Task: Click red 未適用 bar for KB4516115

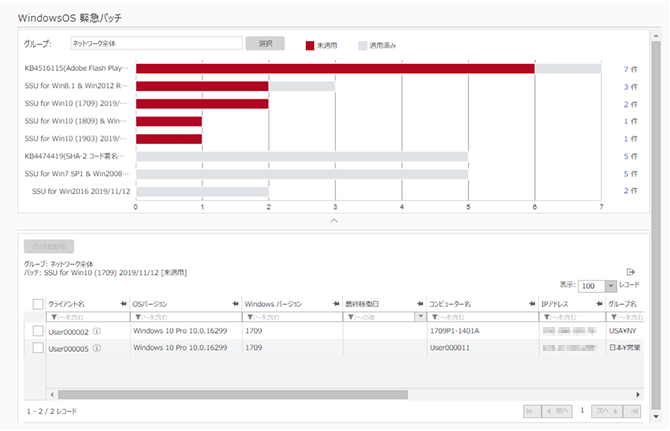Action: point(335,68)
